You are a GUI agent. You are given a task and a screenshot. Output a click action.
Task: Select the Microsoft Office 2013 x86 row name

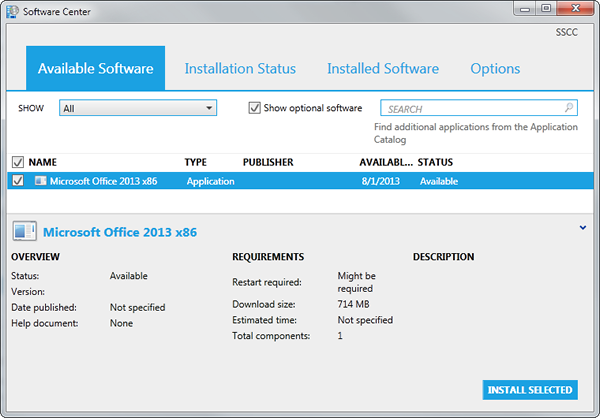pos(103,181)
